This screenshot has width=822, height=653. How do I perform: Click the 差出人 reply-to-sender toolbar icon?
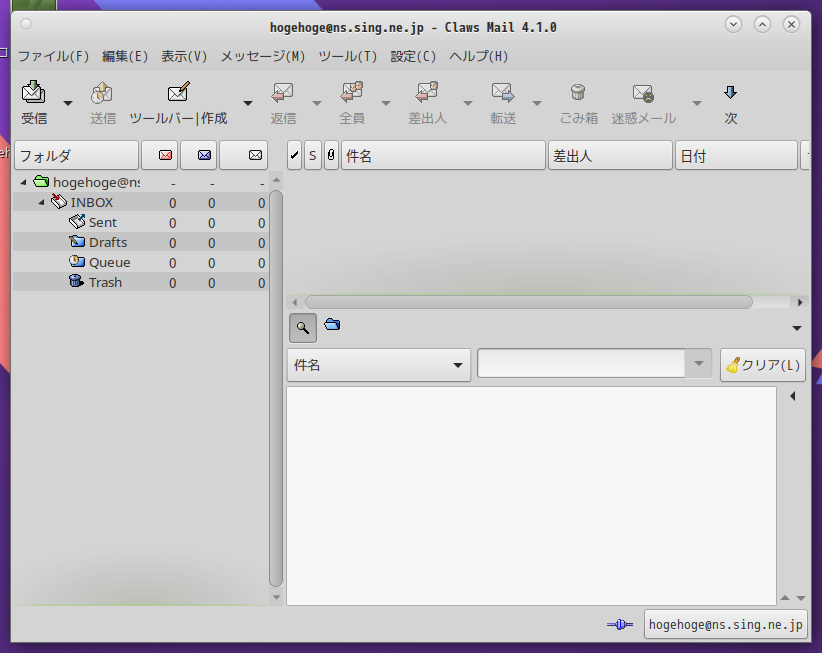427,92
